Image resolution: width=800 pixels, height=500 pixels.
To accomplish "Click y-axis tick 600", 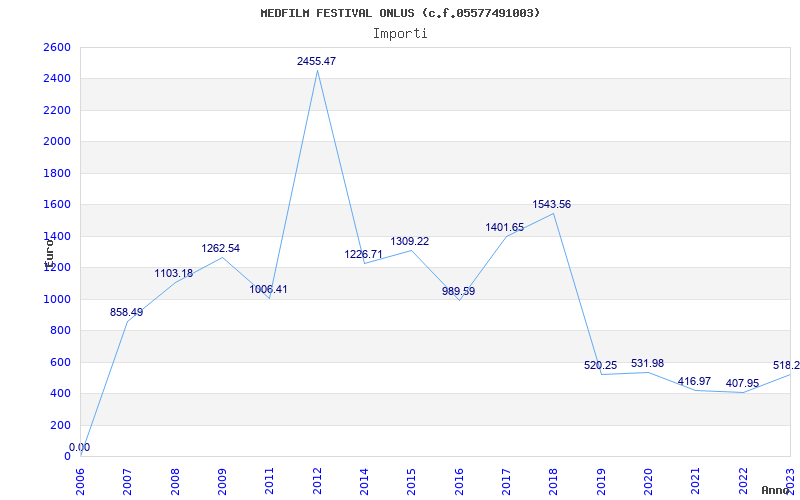I will click(x=60, y=362).
